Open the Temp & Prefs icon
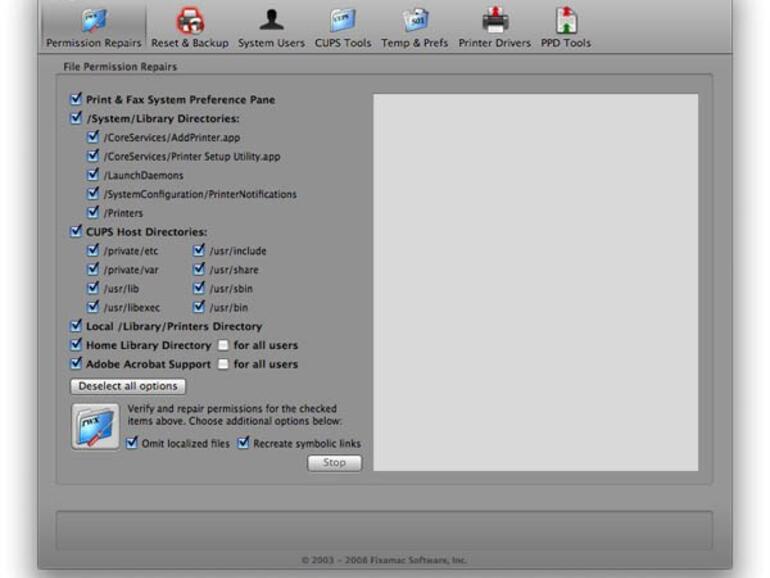Screen dimensions: 770x578 click(414, 20)
